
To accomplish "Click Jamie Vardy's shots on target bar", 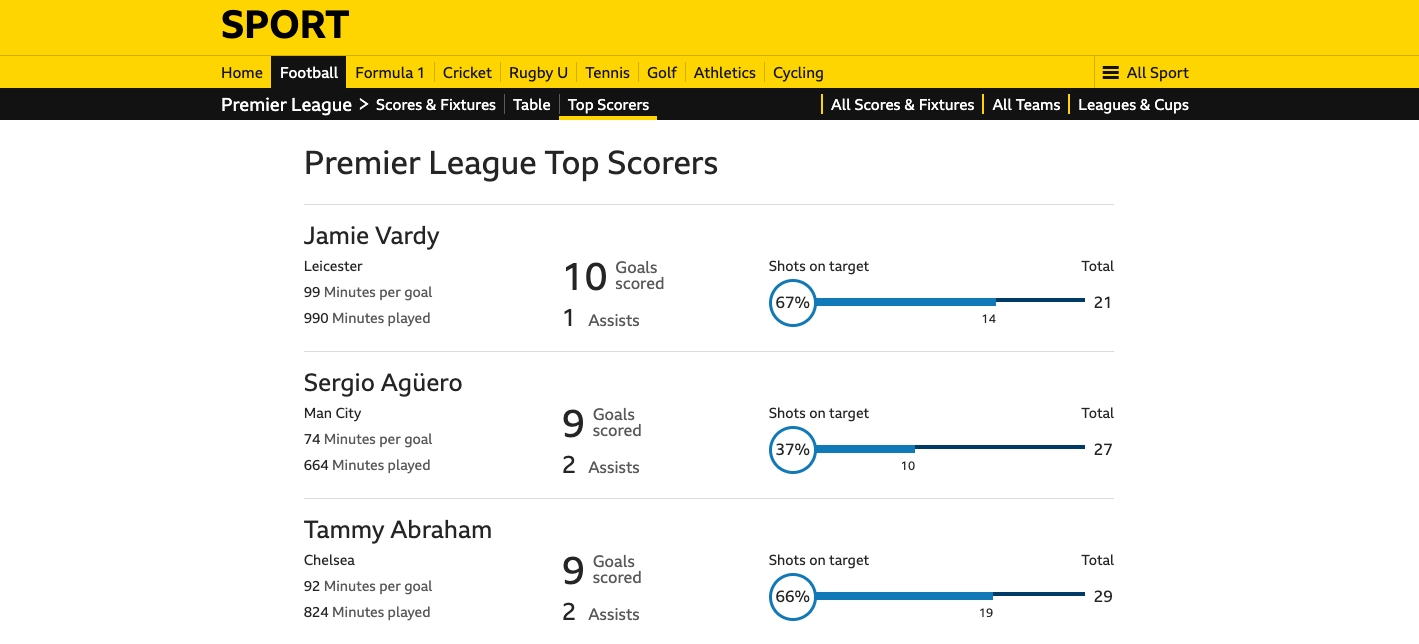I will (x=950, y=301).
